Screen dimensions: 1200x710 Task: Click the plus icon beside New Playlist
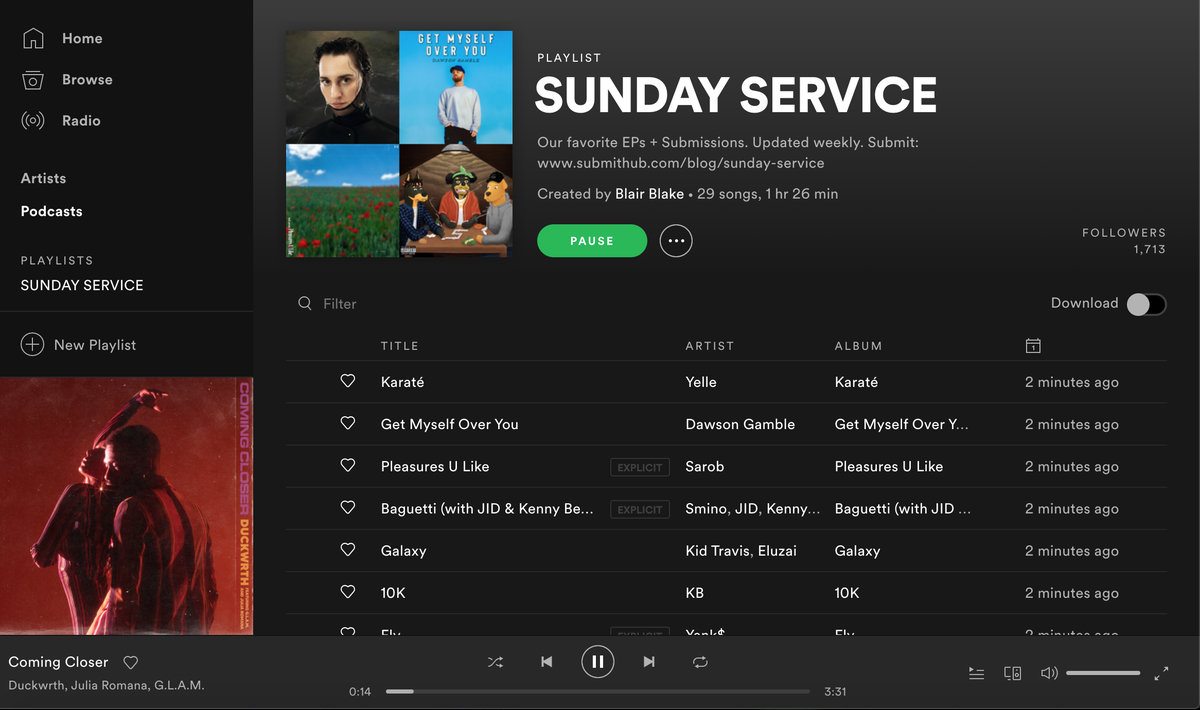(32, 344)
